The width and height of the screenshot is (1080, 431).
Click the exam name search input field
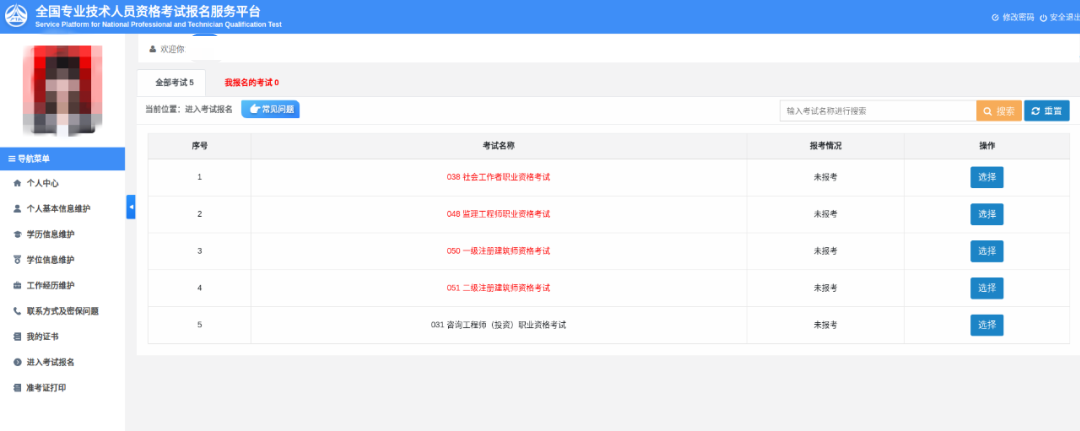[x=877, y=111]
